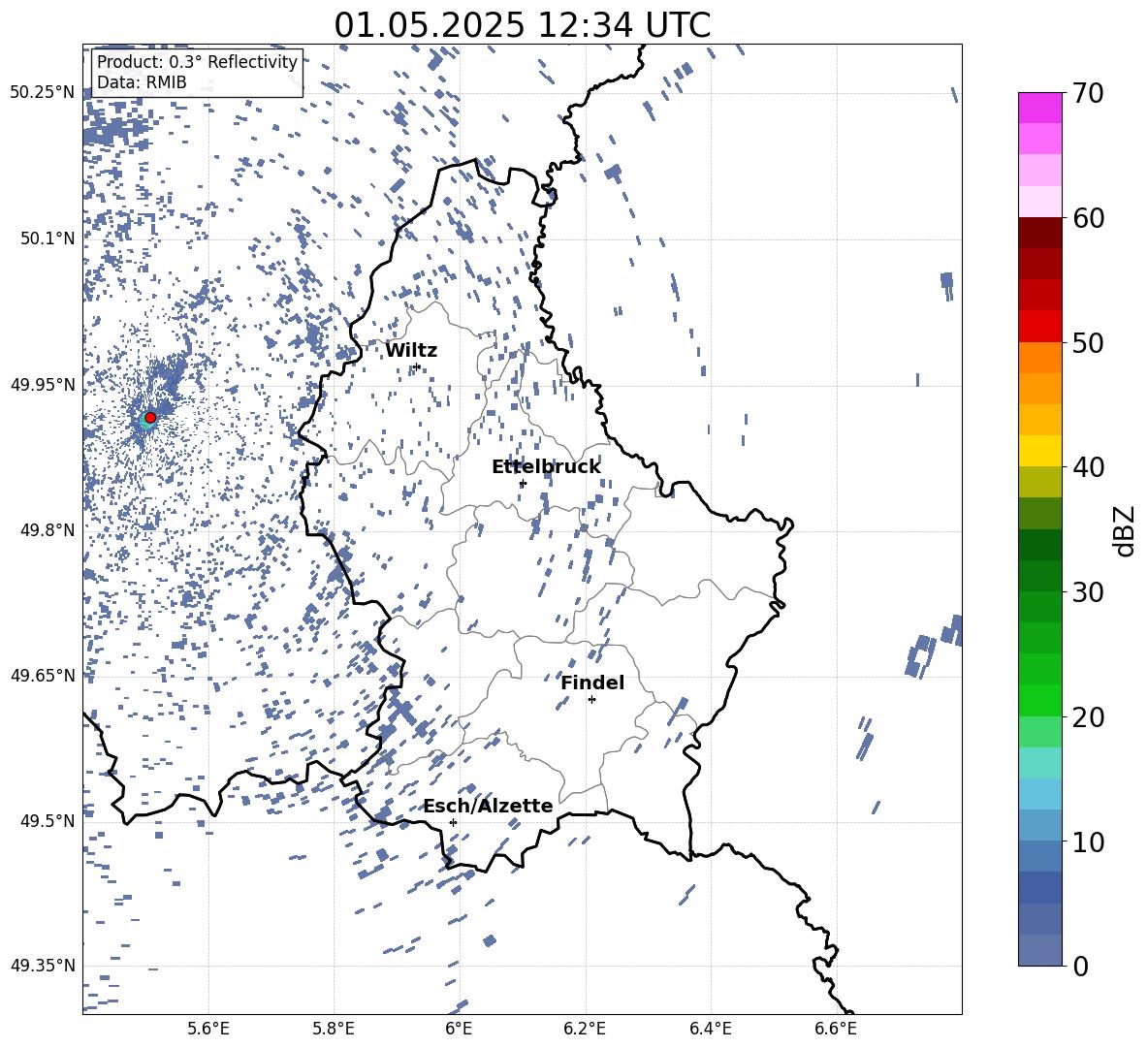The width and height of the screenshot is (1148, 1048).
Task: Click the 70 tick on colorbar
Action: click(x=1087, y=93)
